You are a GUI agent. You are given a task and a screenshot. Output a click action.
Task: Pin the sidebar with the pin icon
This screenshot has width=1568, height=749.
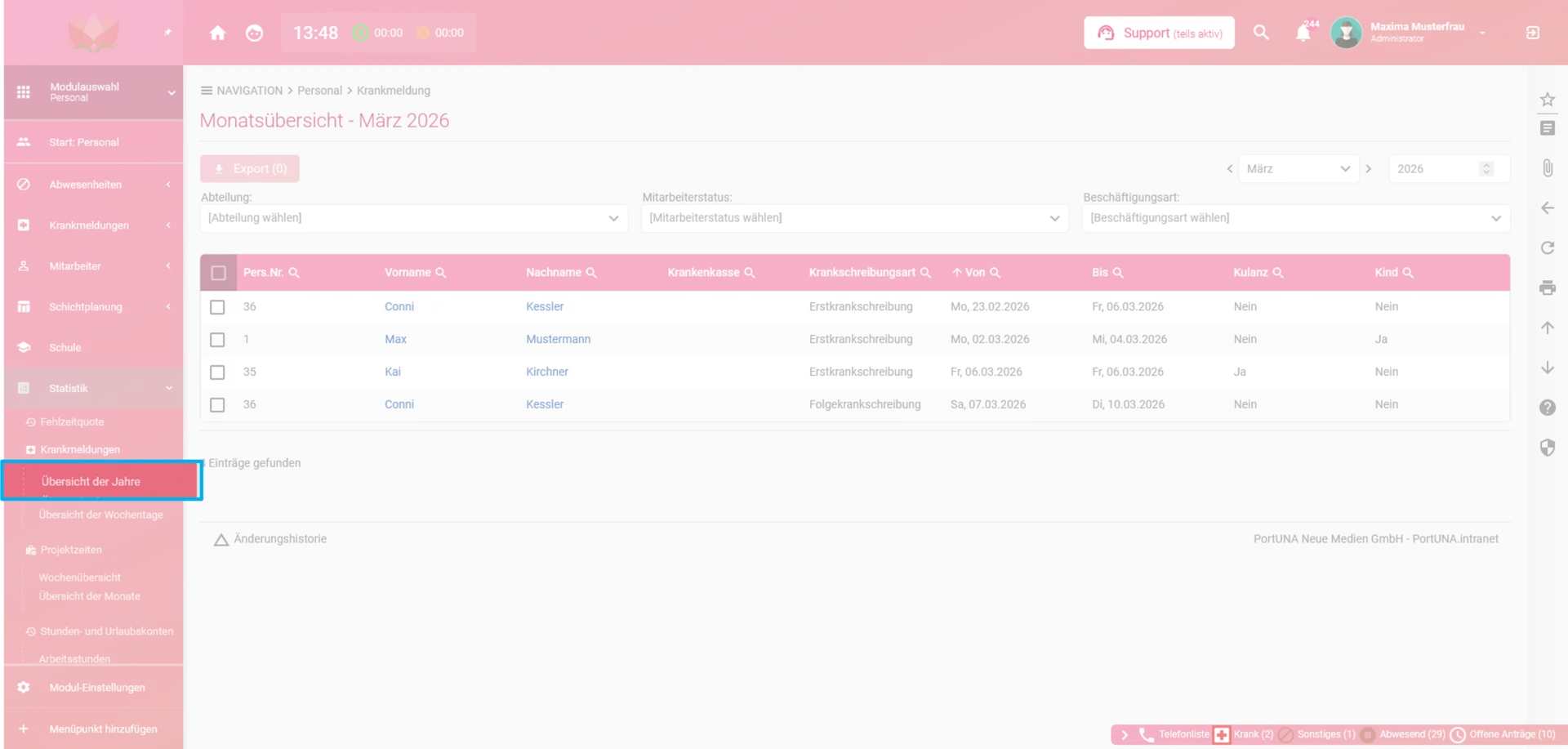tap(167, 33)
